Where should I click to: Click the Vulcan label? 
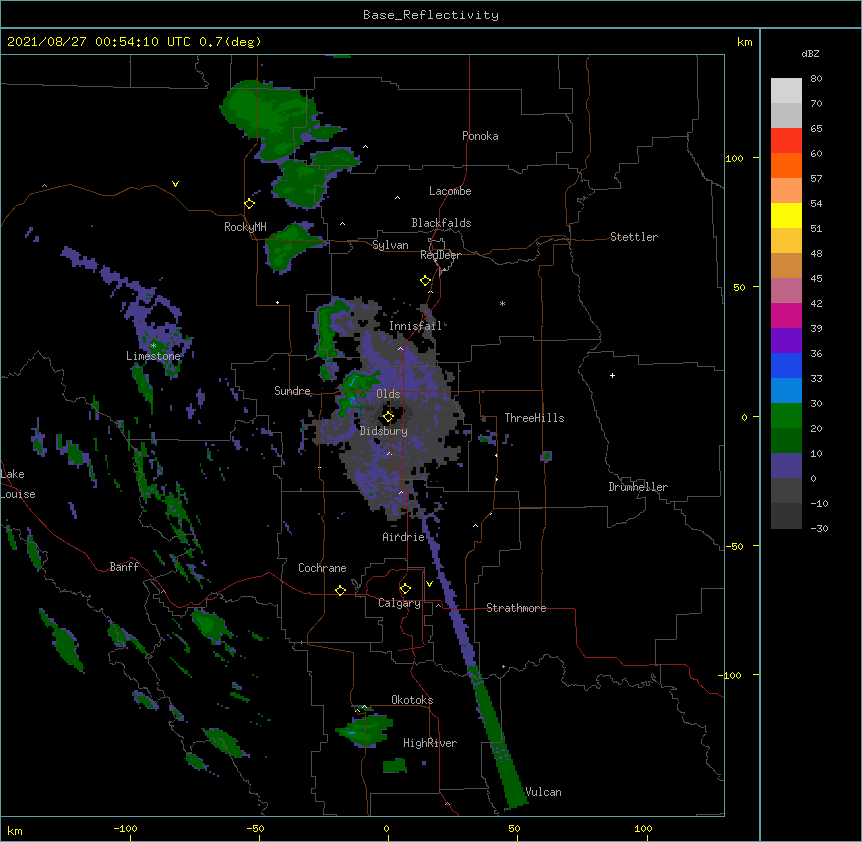543,792
